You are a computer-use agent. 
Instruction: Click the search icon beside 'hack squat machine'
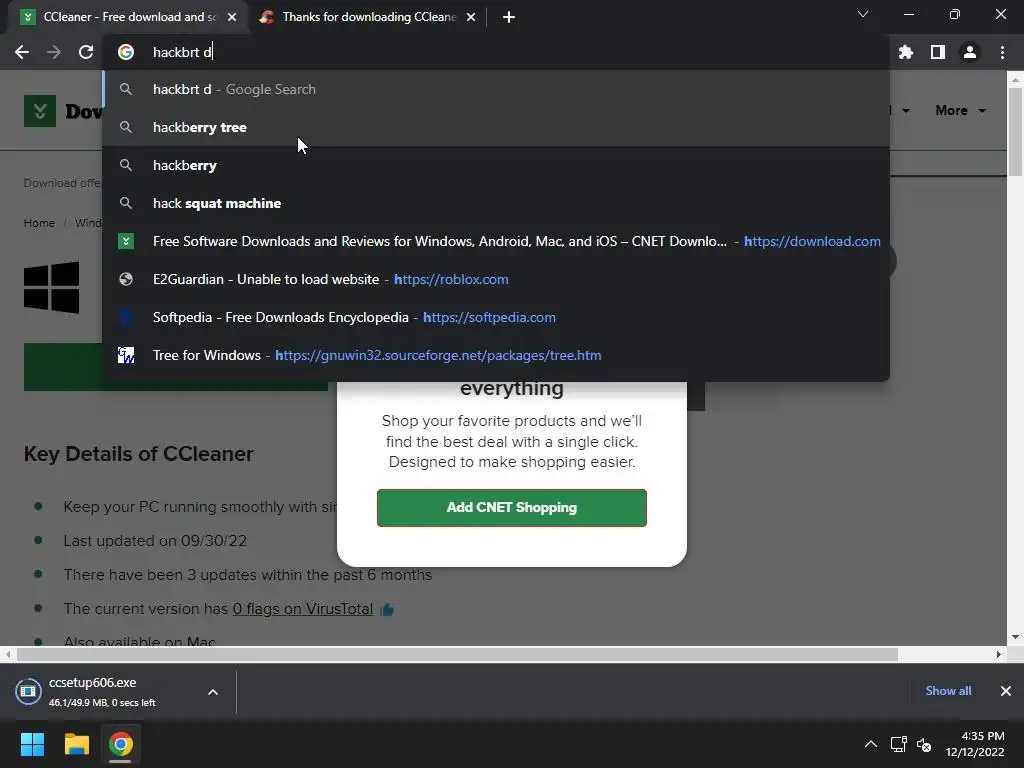coord(126,203)
